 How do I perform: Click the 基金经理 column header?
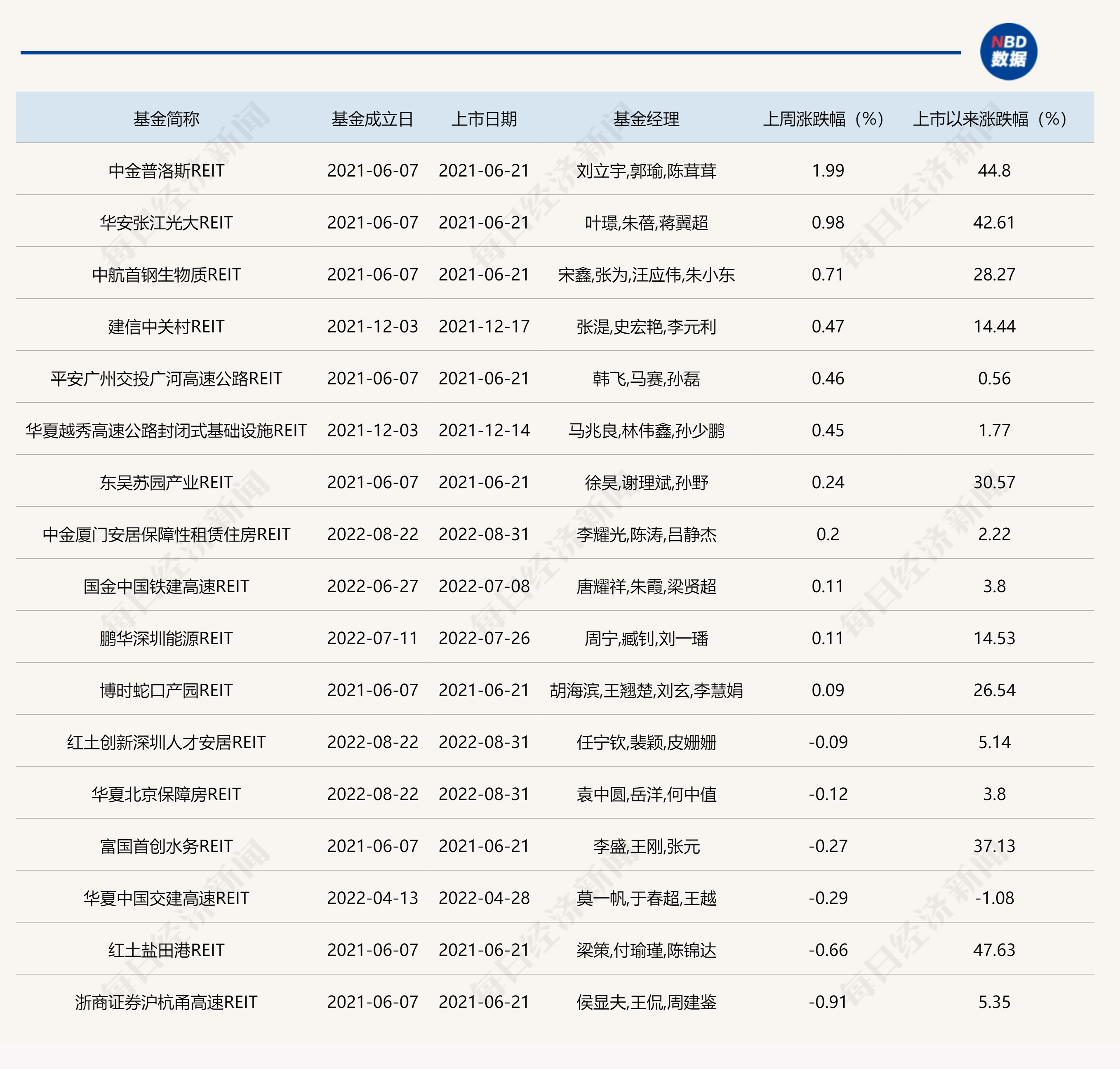(647, 118)
